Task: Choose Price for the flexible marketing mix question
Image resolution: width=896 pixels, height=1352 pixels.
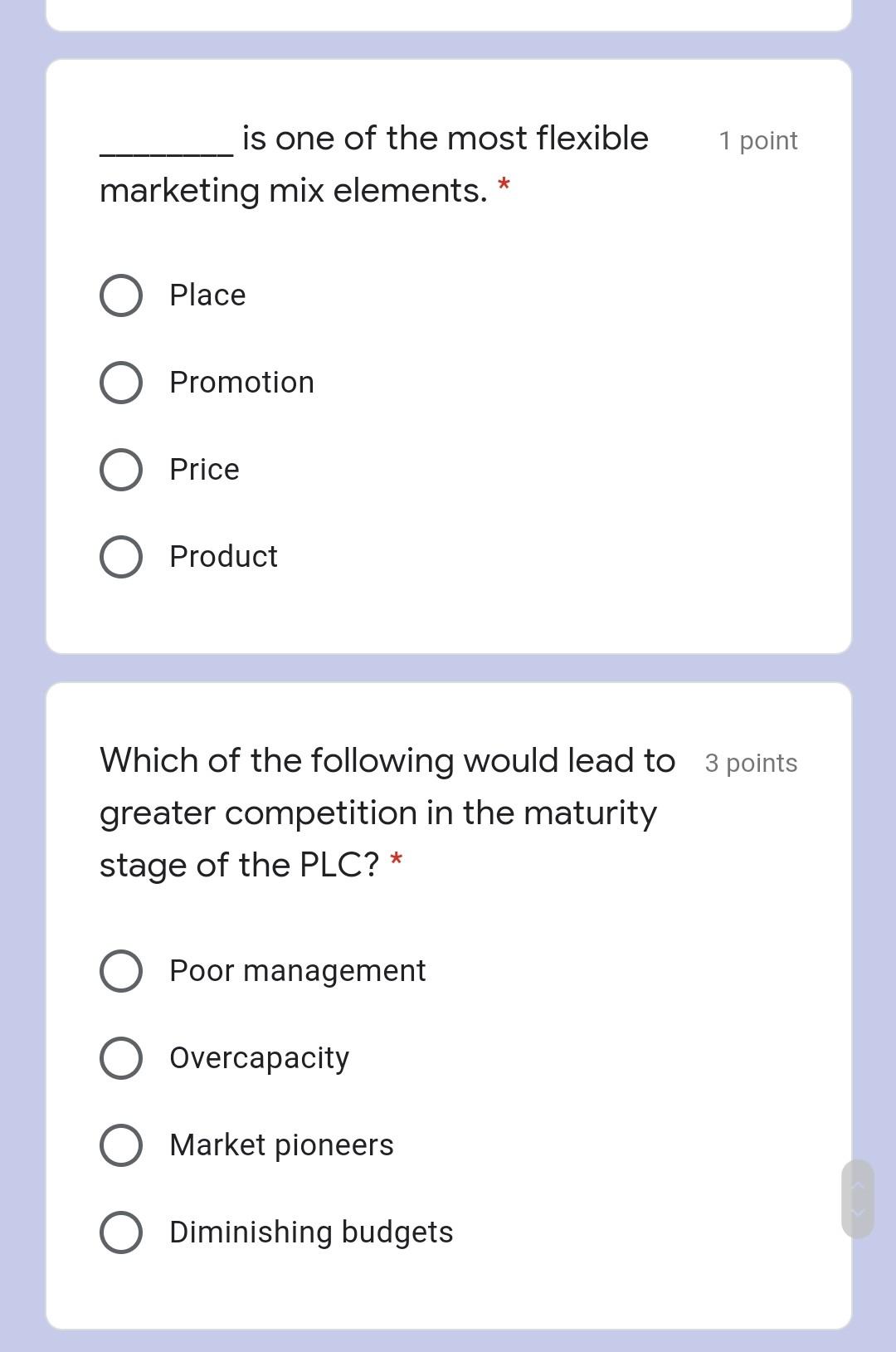Action: [x=120, y=469]
